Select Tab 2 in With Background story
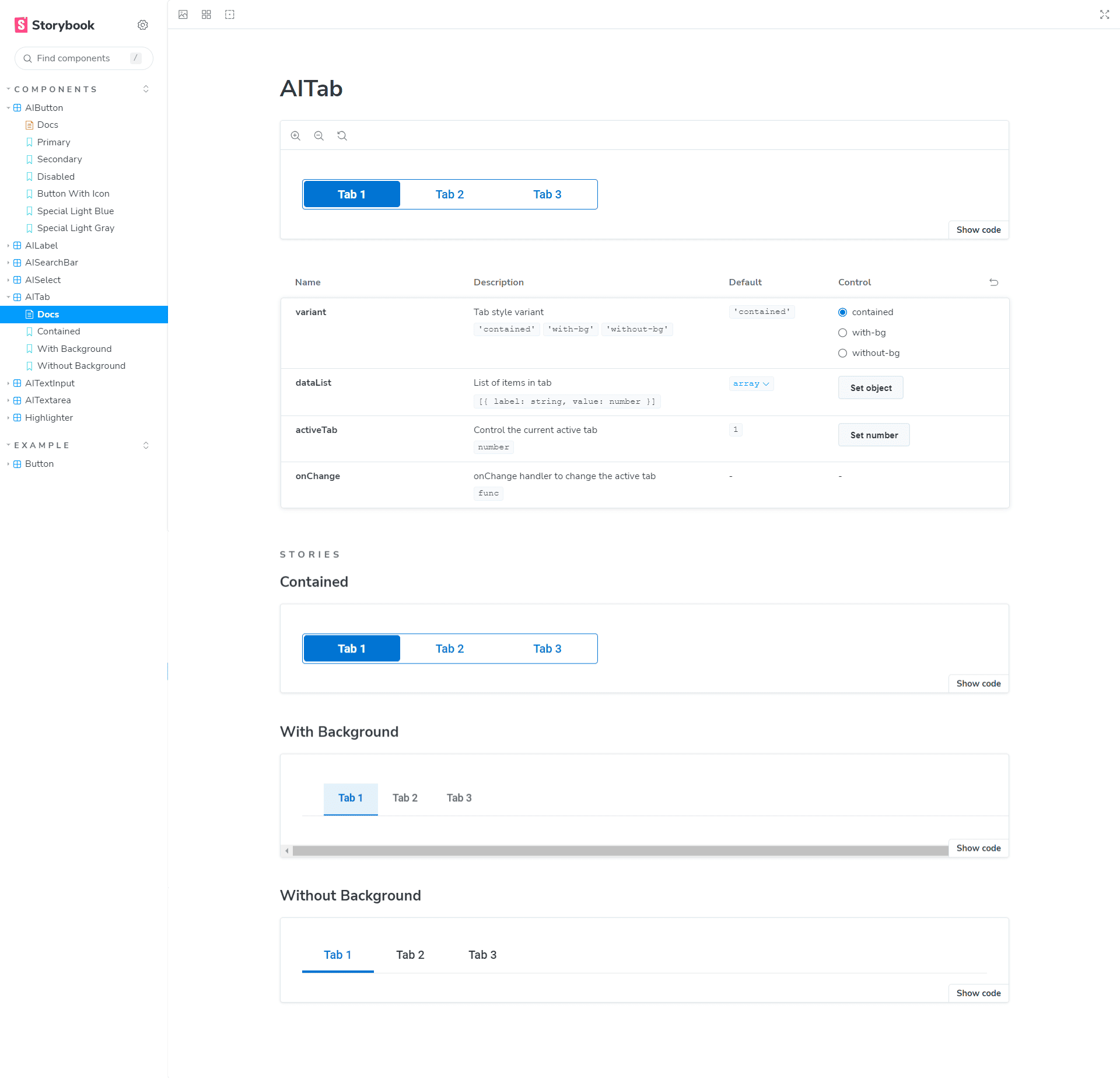This screenshot has height=1079, width=1120. pos(405,798)
